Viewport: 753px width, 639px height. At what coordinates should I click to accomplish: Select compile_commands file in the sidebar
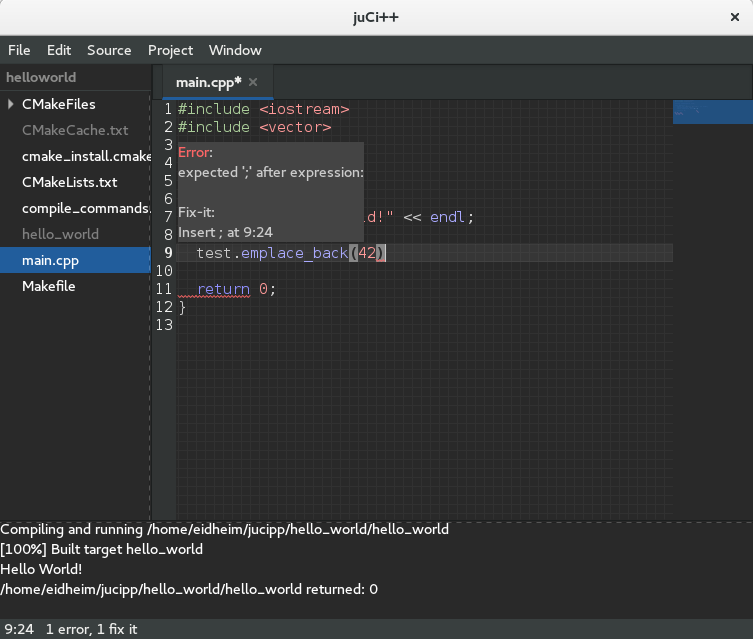coord(85,208)
